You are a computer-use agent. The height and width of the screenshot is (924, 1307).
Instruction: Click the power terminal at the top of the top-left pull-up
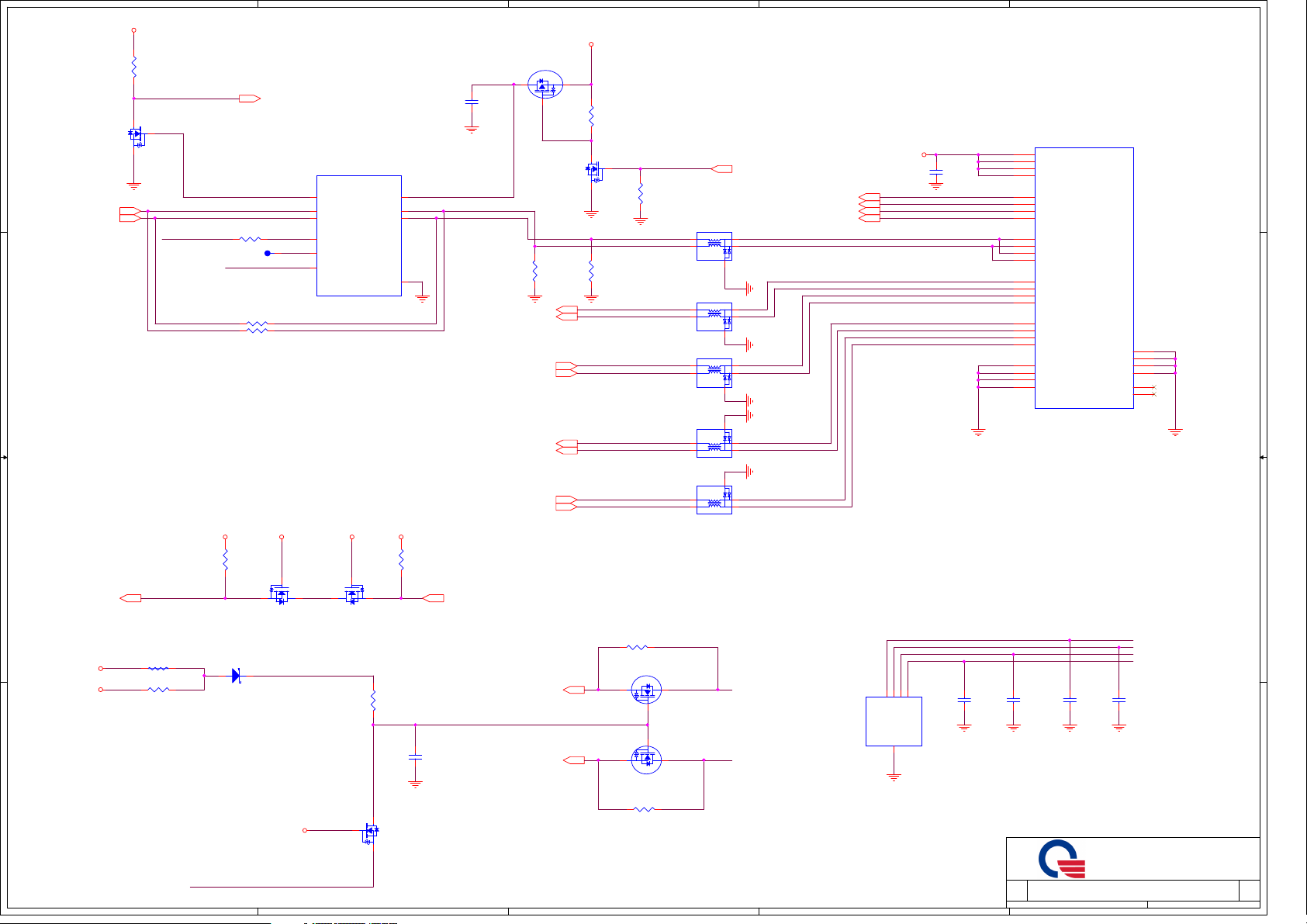coord(133,30)
